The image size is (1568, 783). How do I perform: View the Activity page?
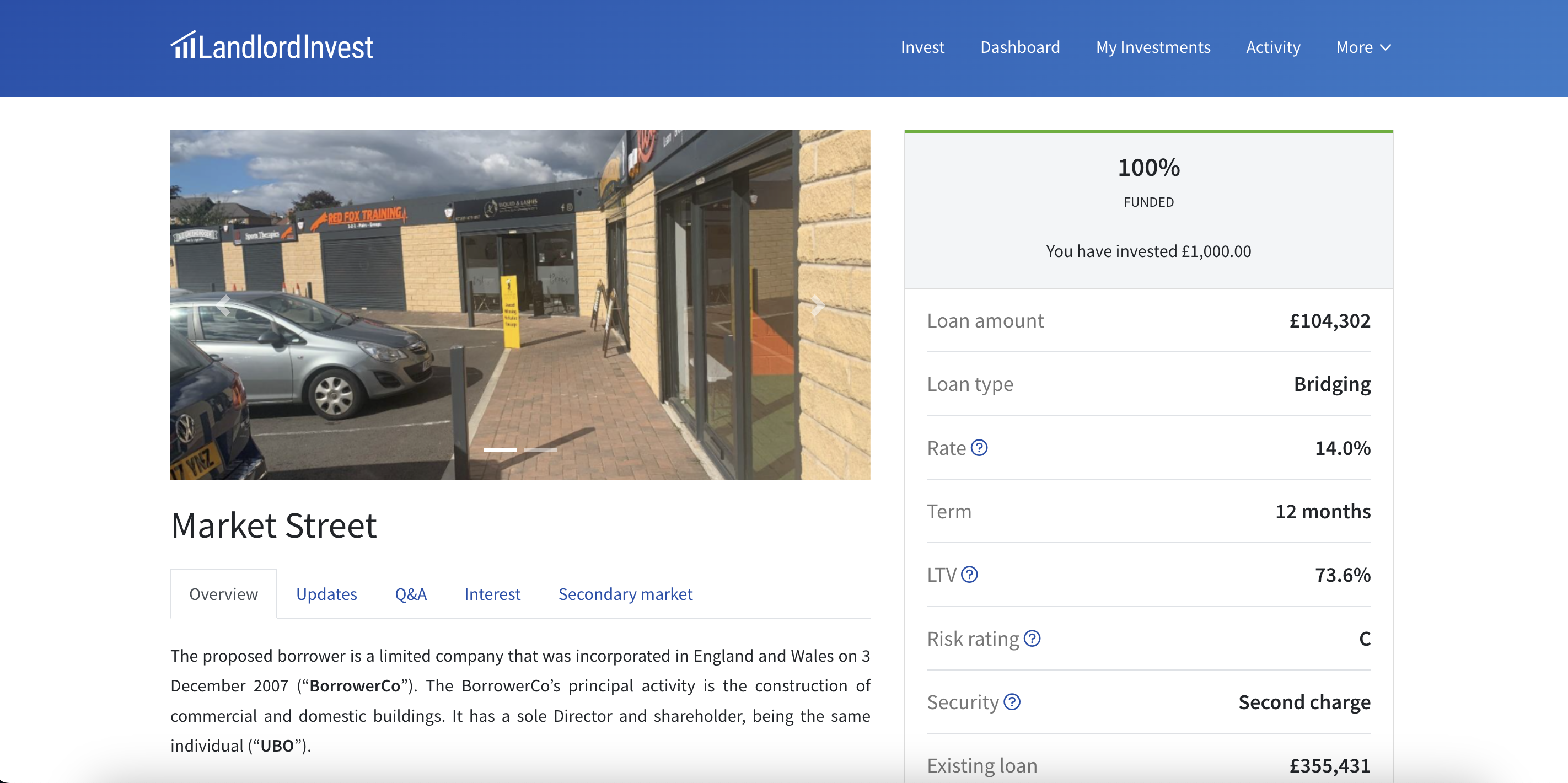1273,47
